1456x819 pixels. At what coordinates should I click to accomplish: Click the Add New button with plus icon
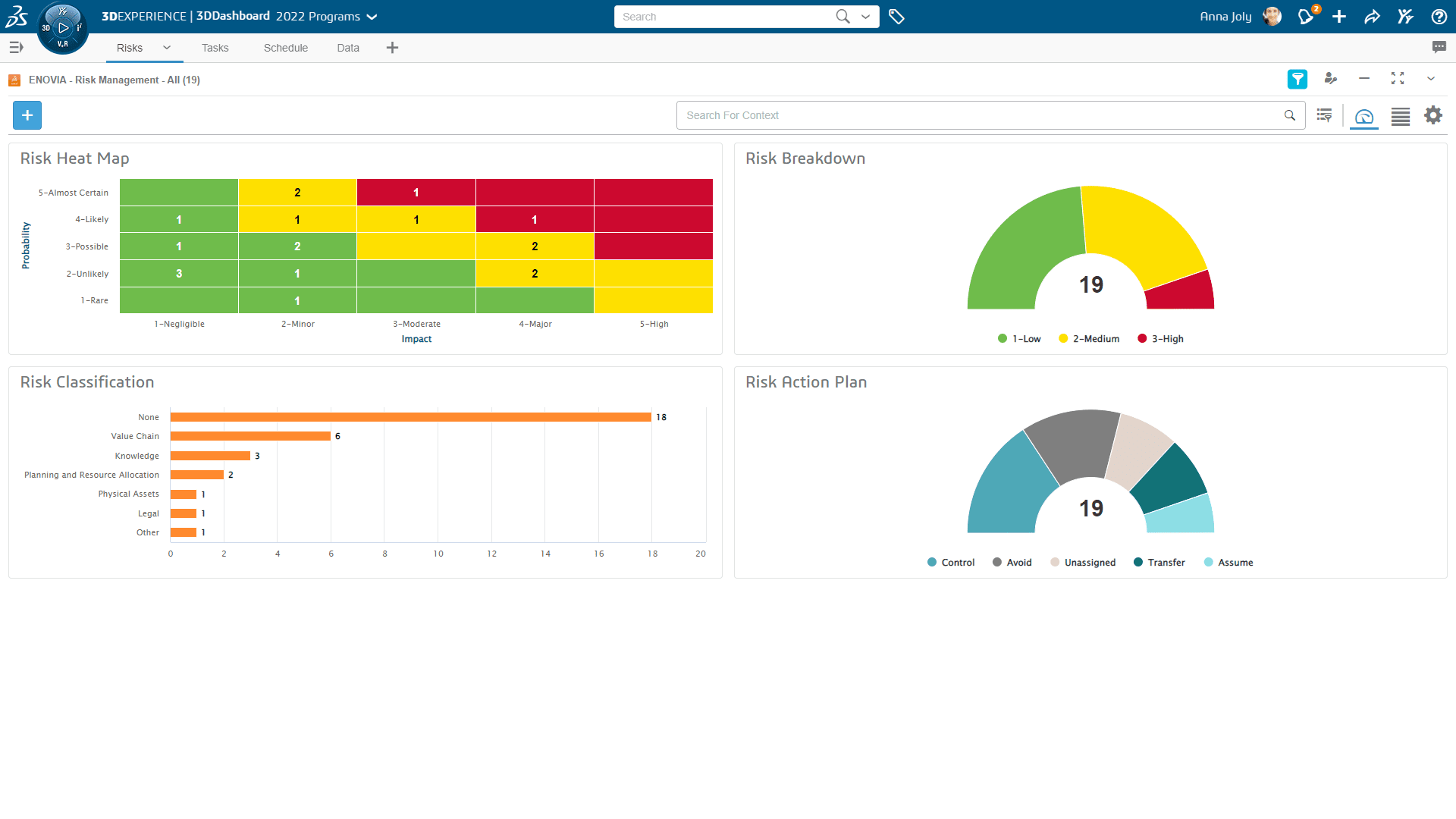click(27, 115)
